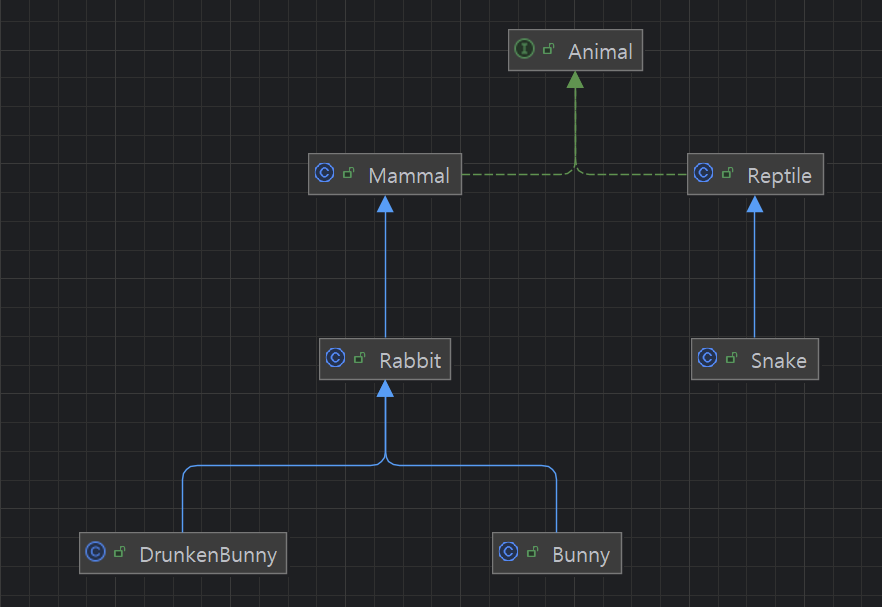Click the public lock icon beside Rabbit
The width and height of the screenshot is (882, 607).
[359, 358]
